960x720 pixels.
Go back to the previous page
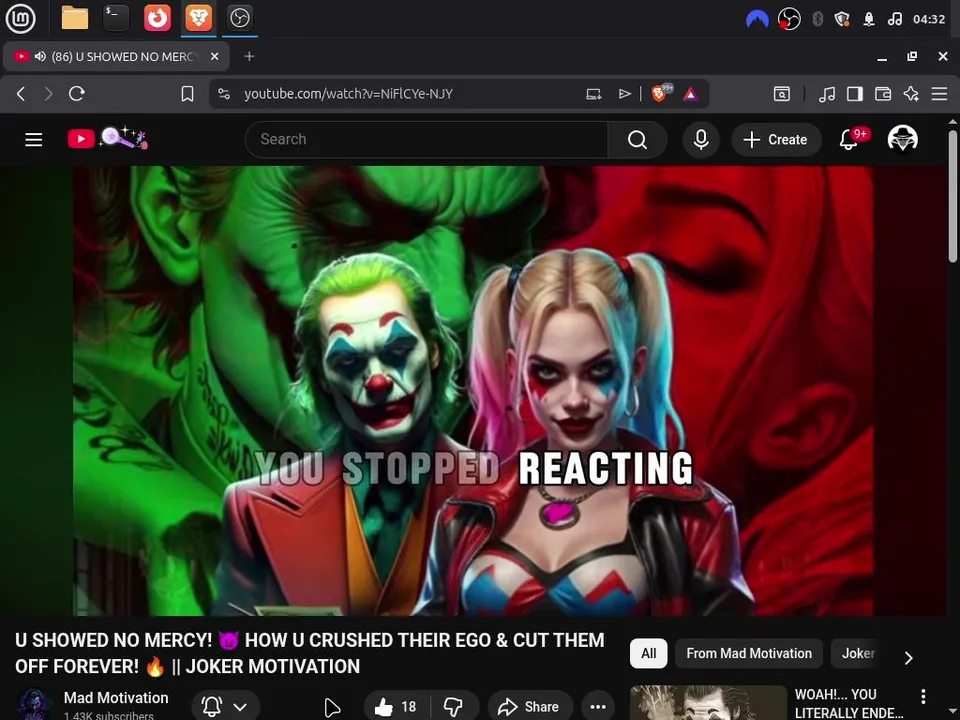[21, 94]
